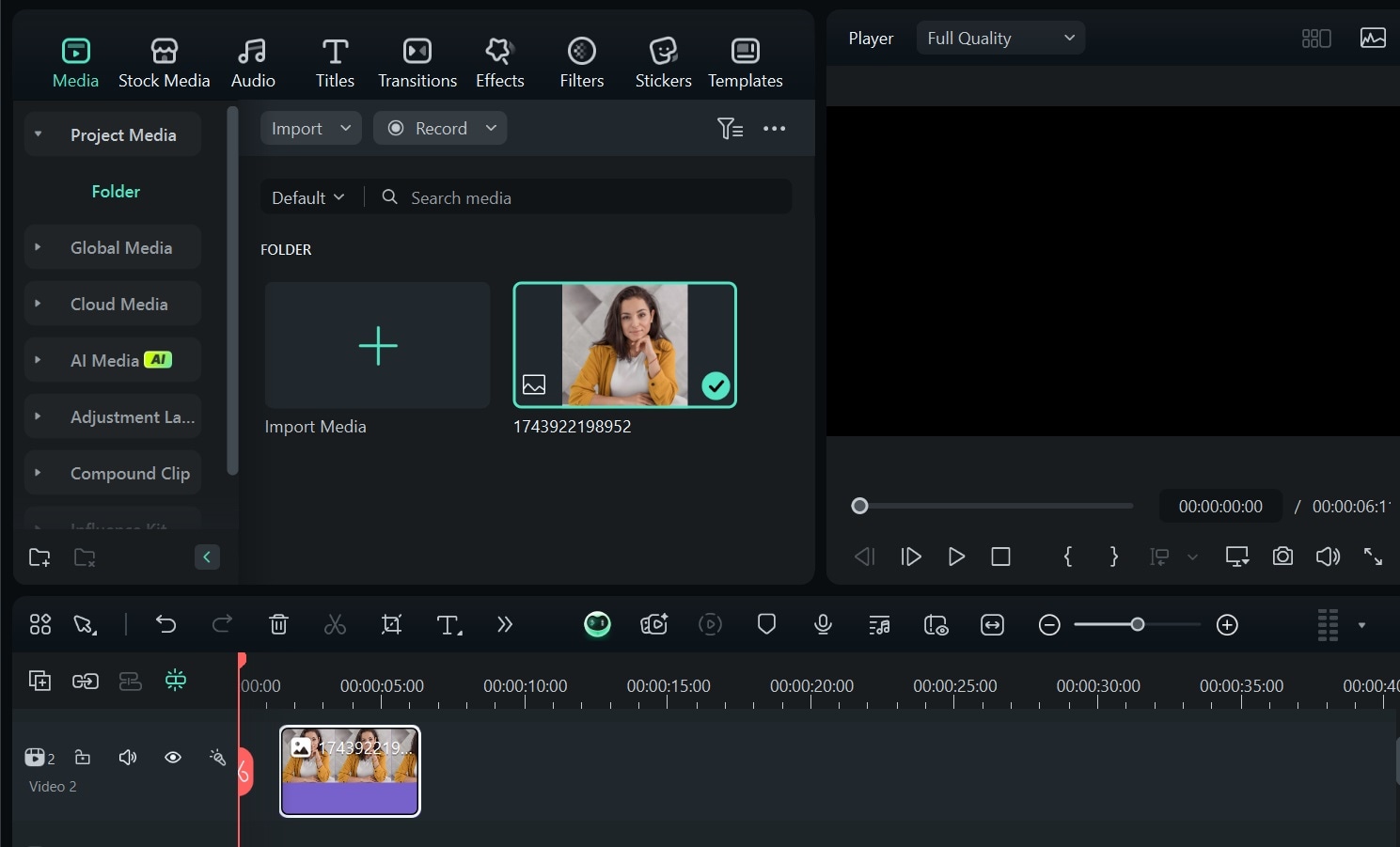The width and height of the screenshot is (1400, 847).
Task: Open the Titles tab
Action: [335, 64]
